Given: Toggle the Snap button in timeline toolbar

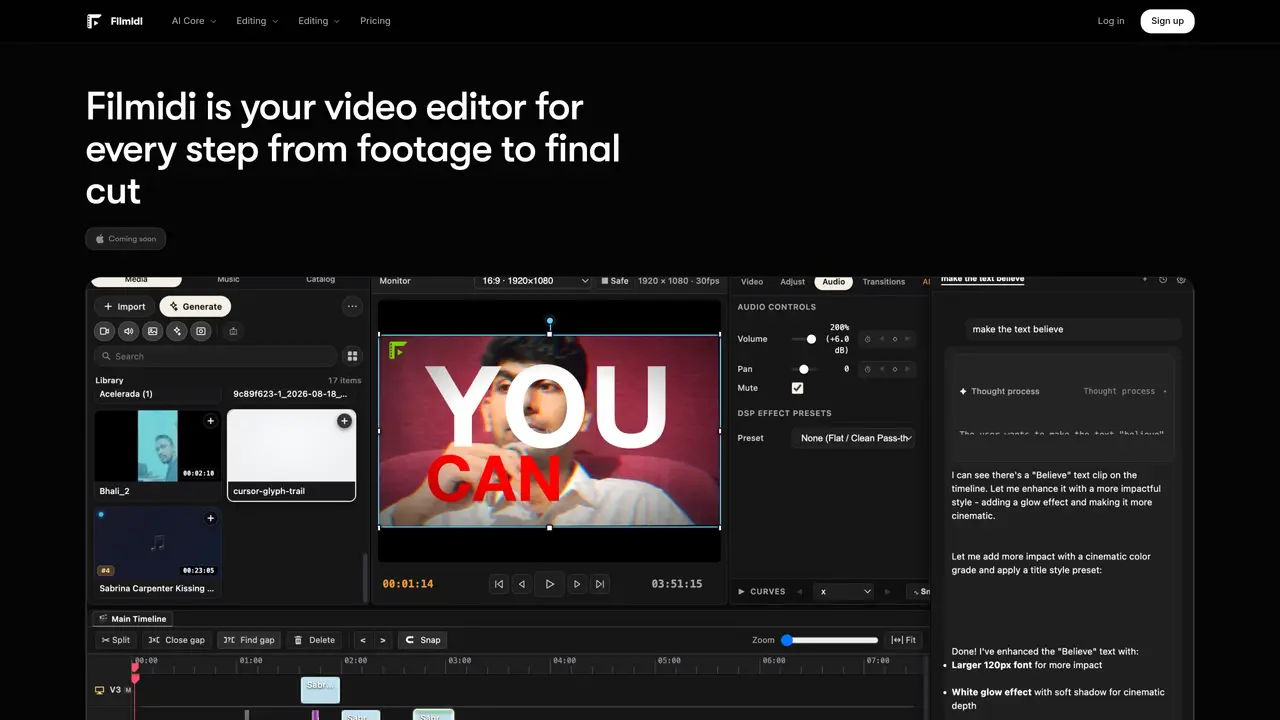Looking at the screenshot, I should [423, 640].
